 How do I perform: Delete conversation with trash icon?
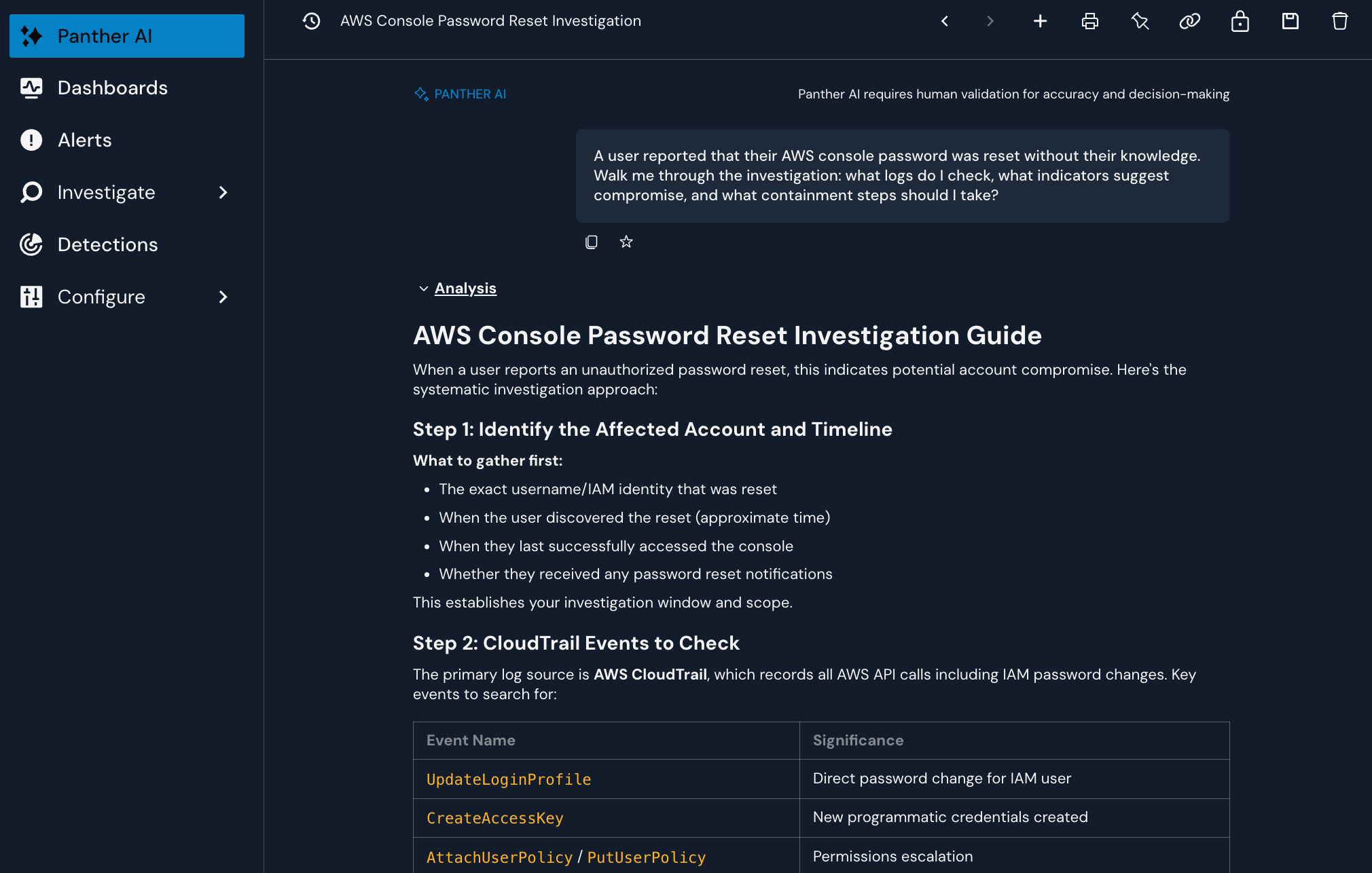pyautogui.click(x=1339, y=21)
